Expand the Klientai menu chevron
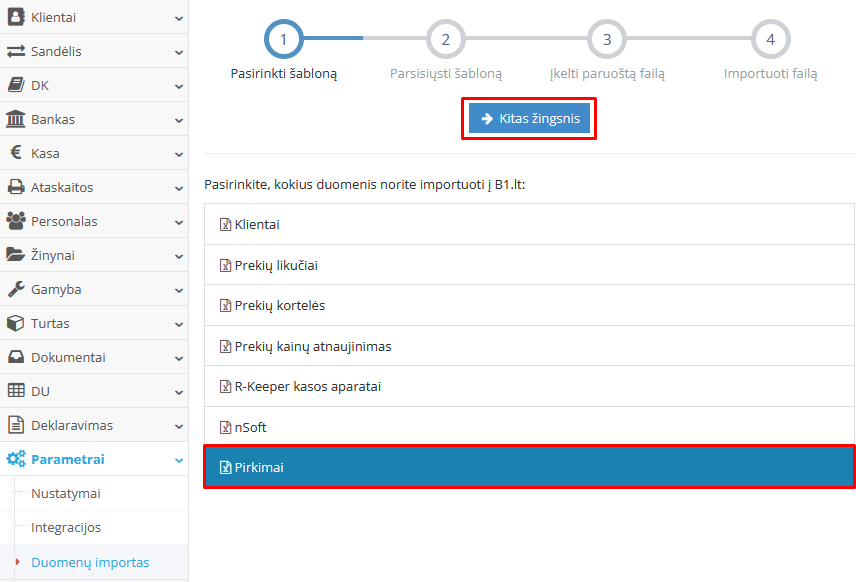856x582 pixels. (178, 18)
